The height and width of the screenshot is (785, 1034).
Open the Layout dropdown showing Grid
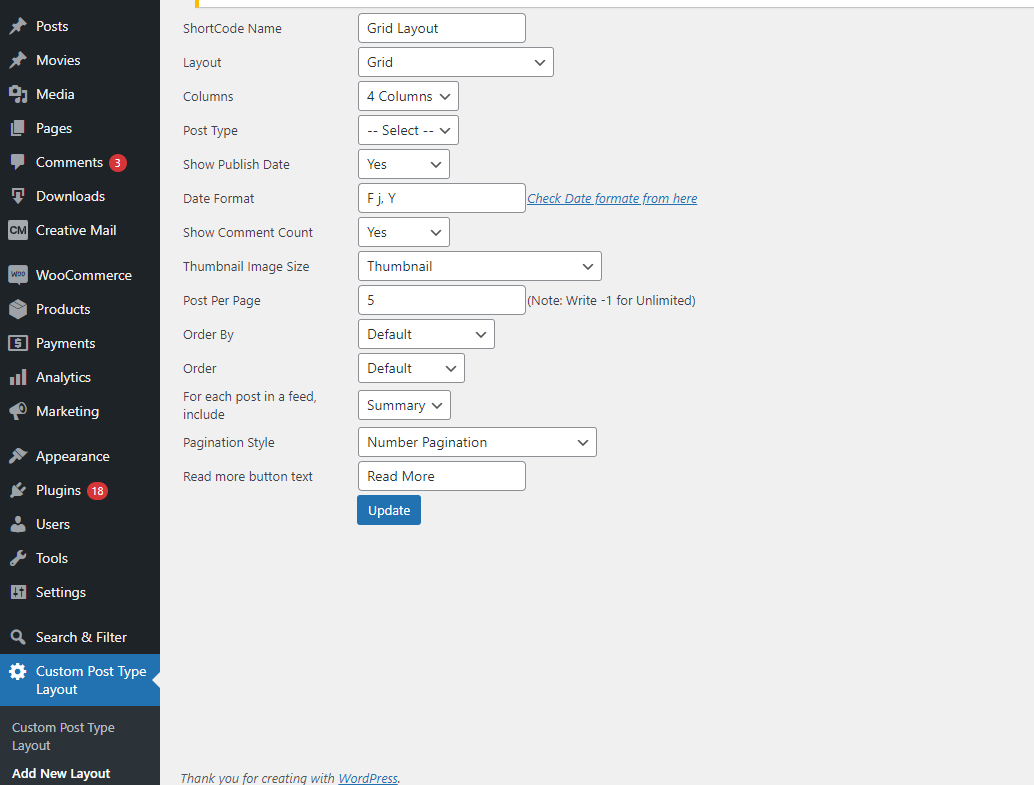click(456, 62)
